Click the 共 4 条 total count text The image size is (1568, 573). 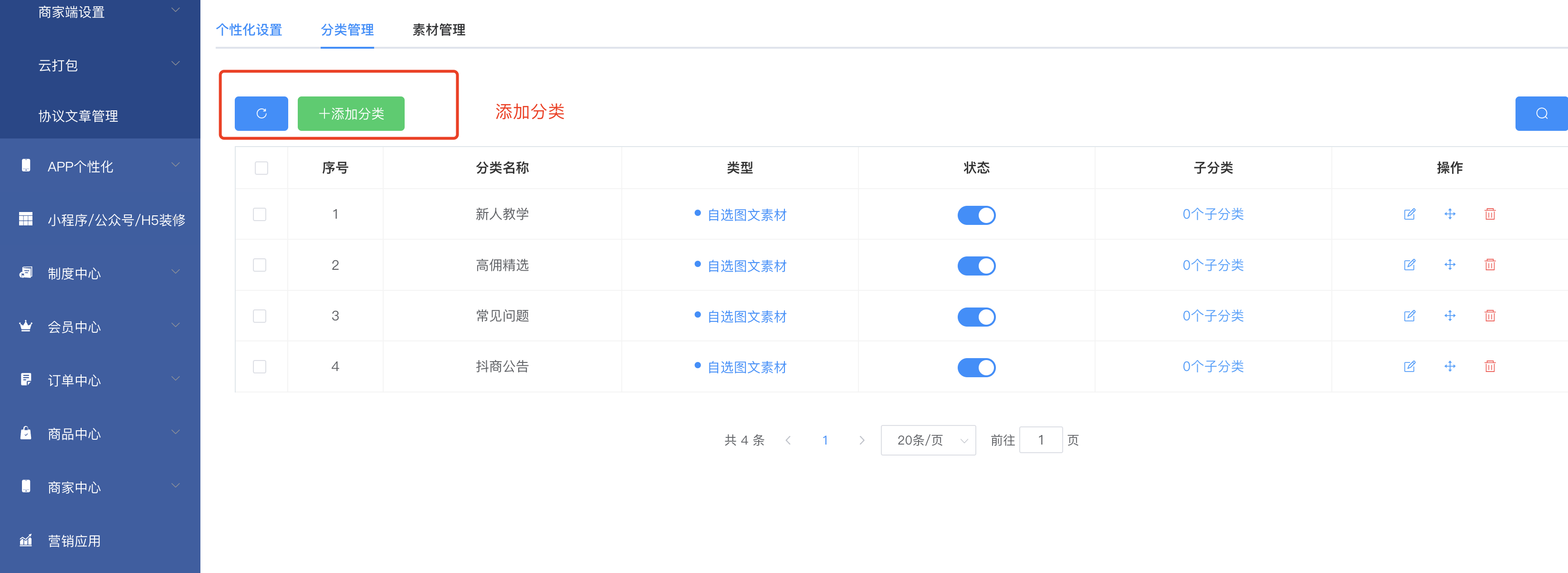pyautogui.click(x=744, y=440)
